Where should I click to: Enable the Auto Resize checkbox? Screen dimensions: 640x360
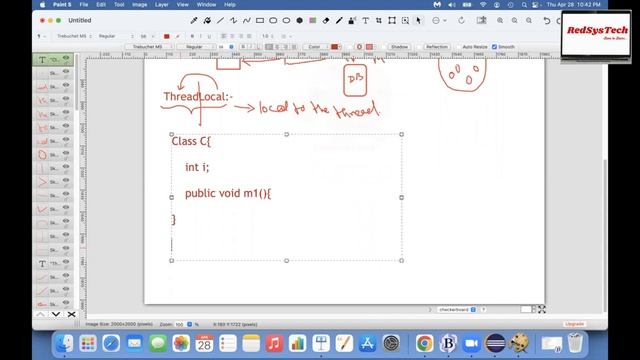tap(458, 47)
